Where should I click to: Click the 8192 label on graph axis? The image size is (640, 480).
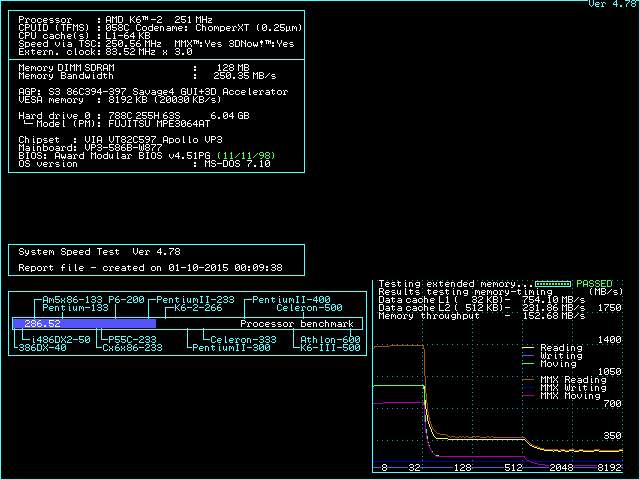click(x=609, y=467)
